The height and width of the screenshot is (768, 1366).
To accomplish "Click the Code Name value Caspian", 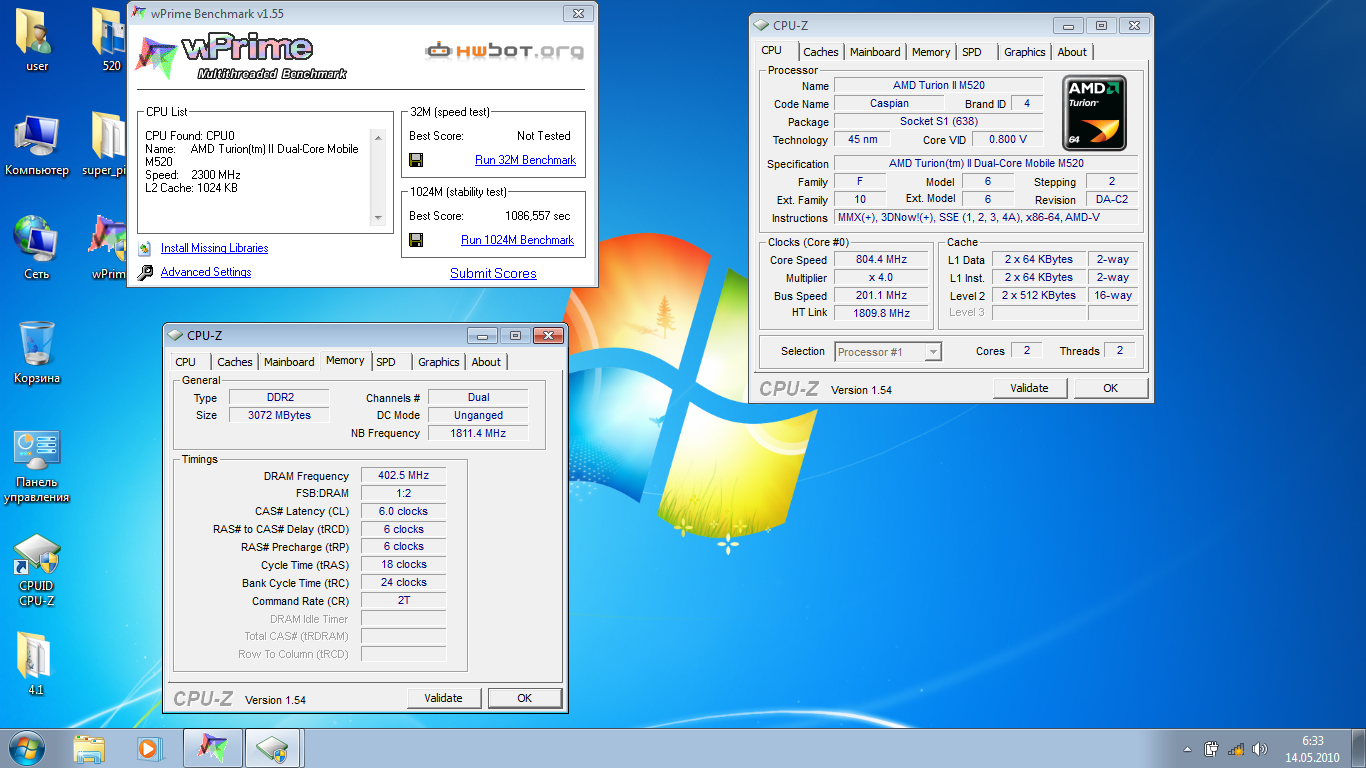I will (889, 104).
